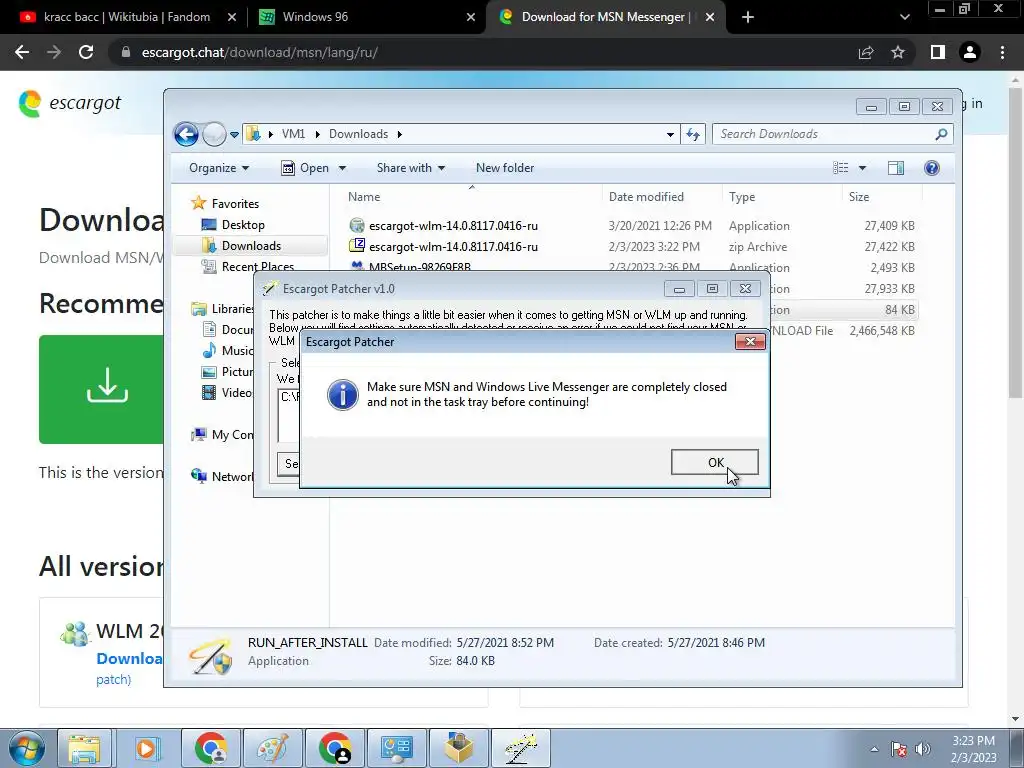Share this page icon in browser
The height and width of the screenshot is (768, 1024).
866,52
